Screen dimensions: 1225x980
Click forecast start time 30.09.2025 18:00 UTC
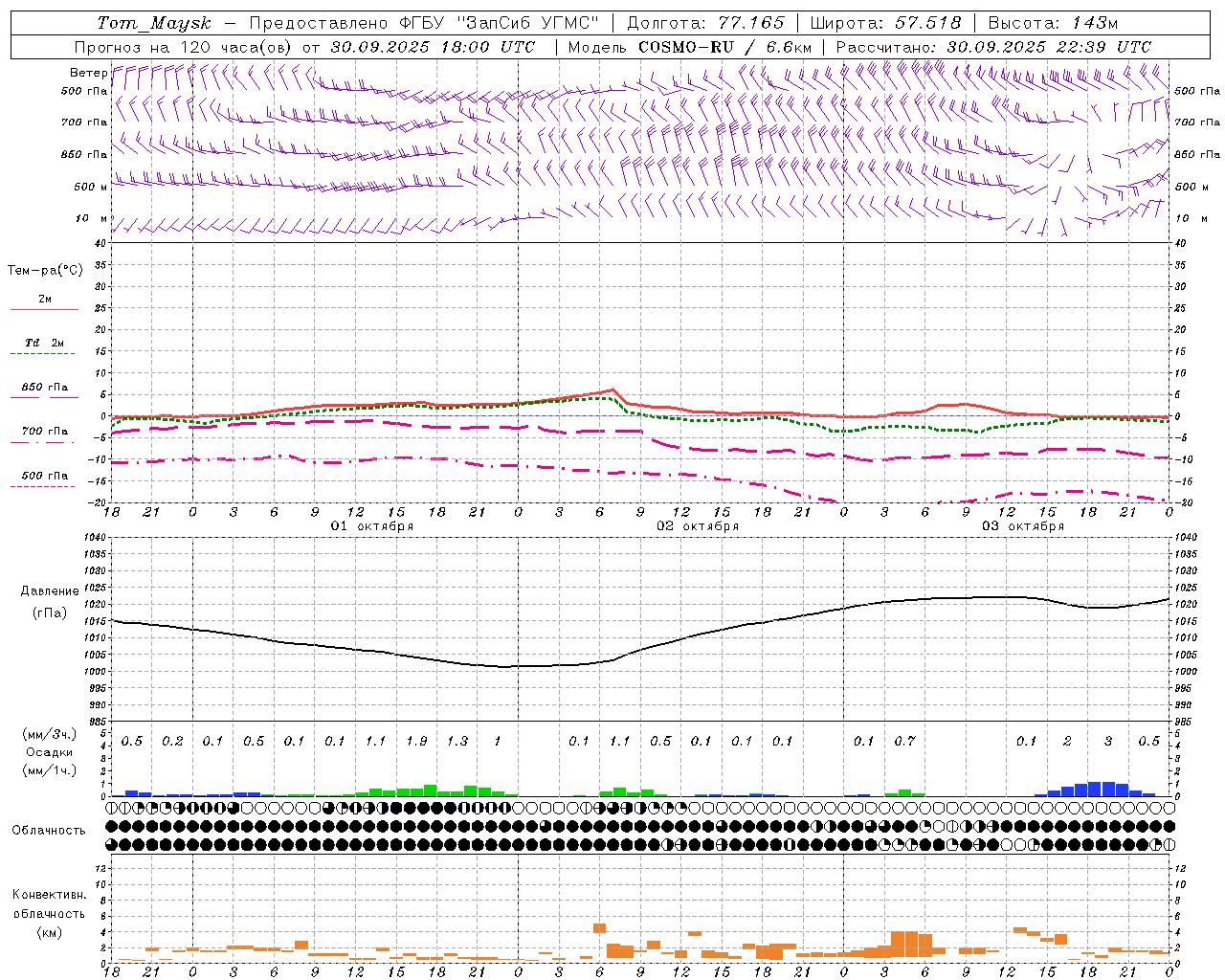click(x=433, y=47)
